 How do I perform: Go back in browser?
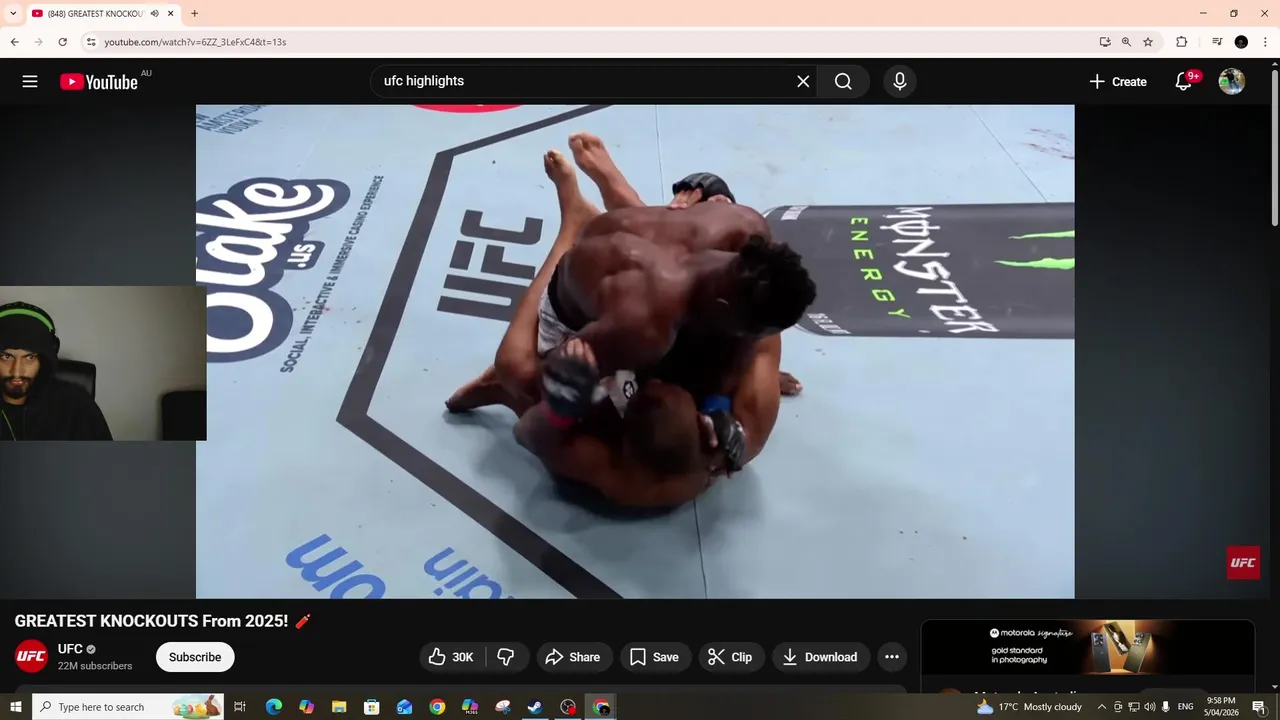pos(14,42)
